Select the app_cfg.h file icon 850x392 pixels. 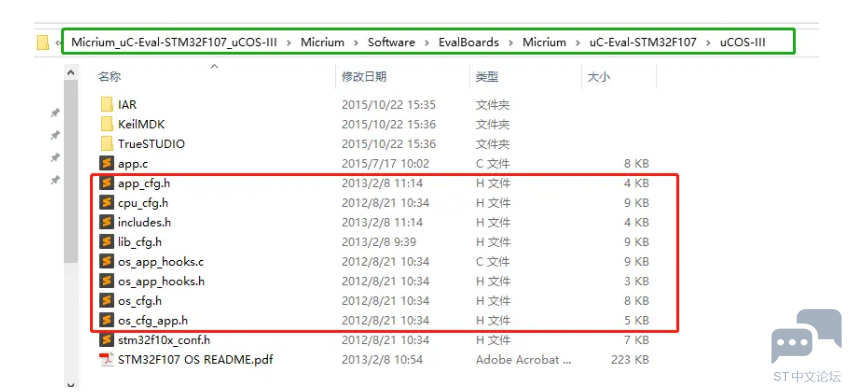pyautogui.click(x=107, y=183)
